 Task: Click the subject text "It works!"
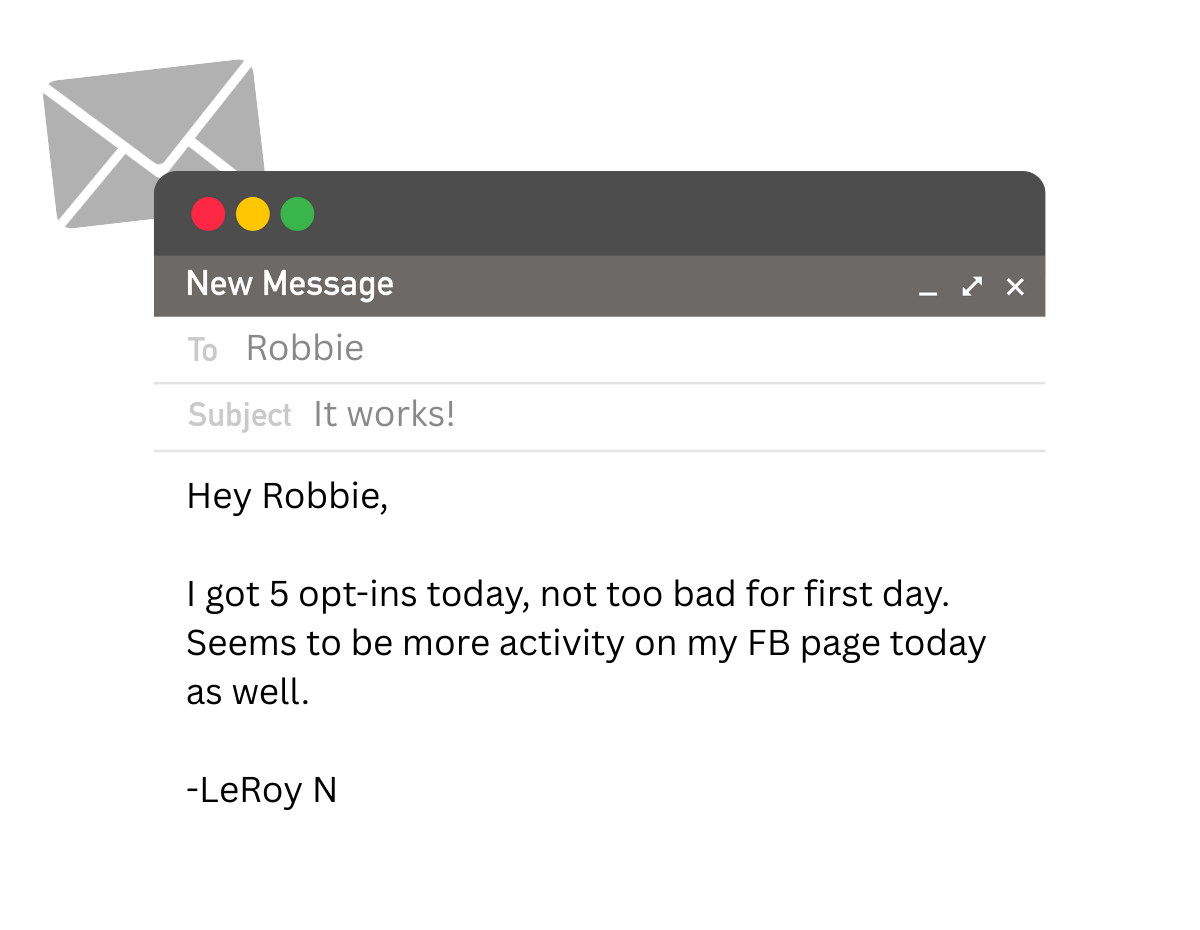(x=384, y=414)
